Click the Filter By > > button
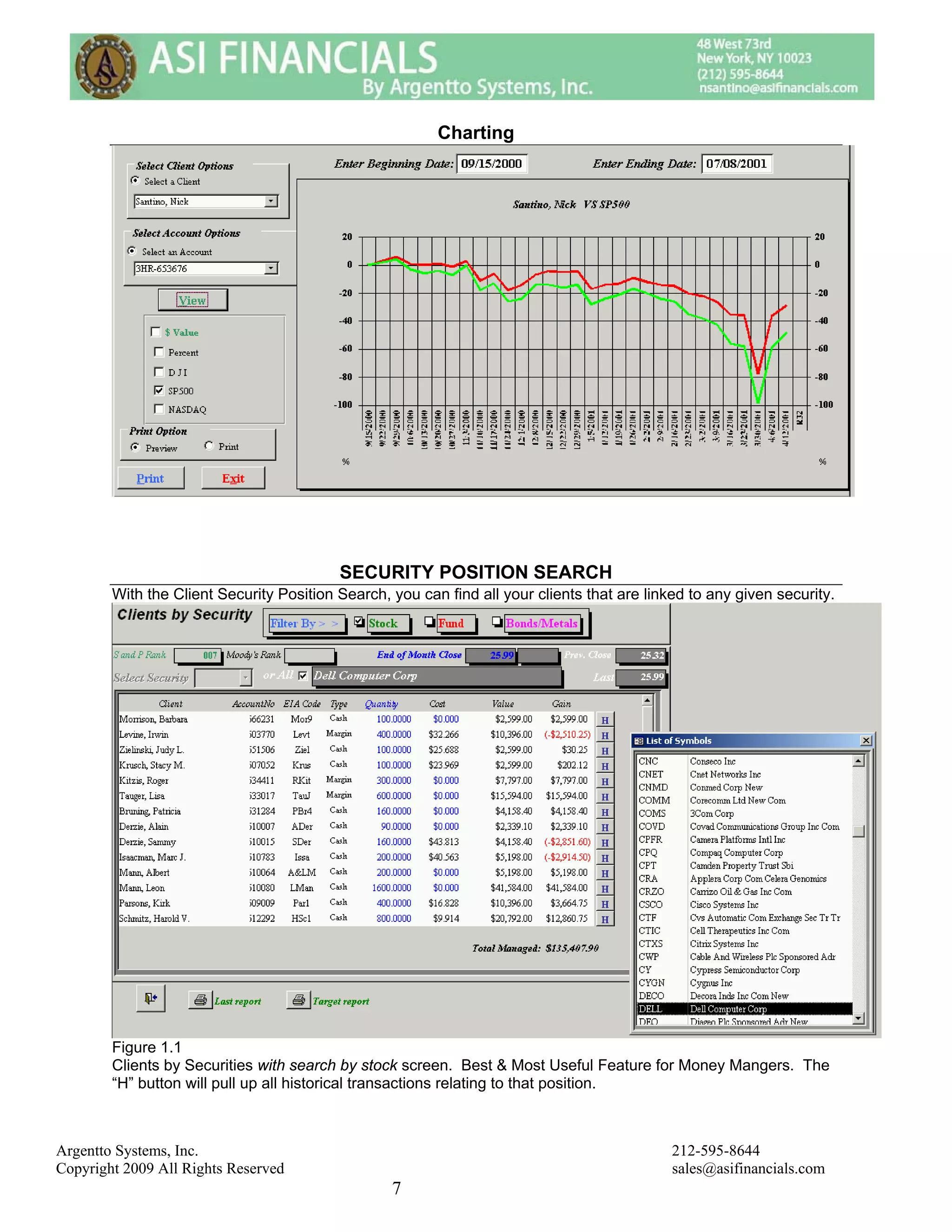Screen dimensions: 952x1232 (x=306, y=623)
